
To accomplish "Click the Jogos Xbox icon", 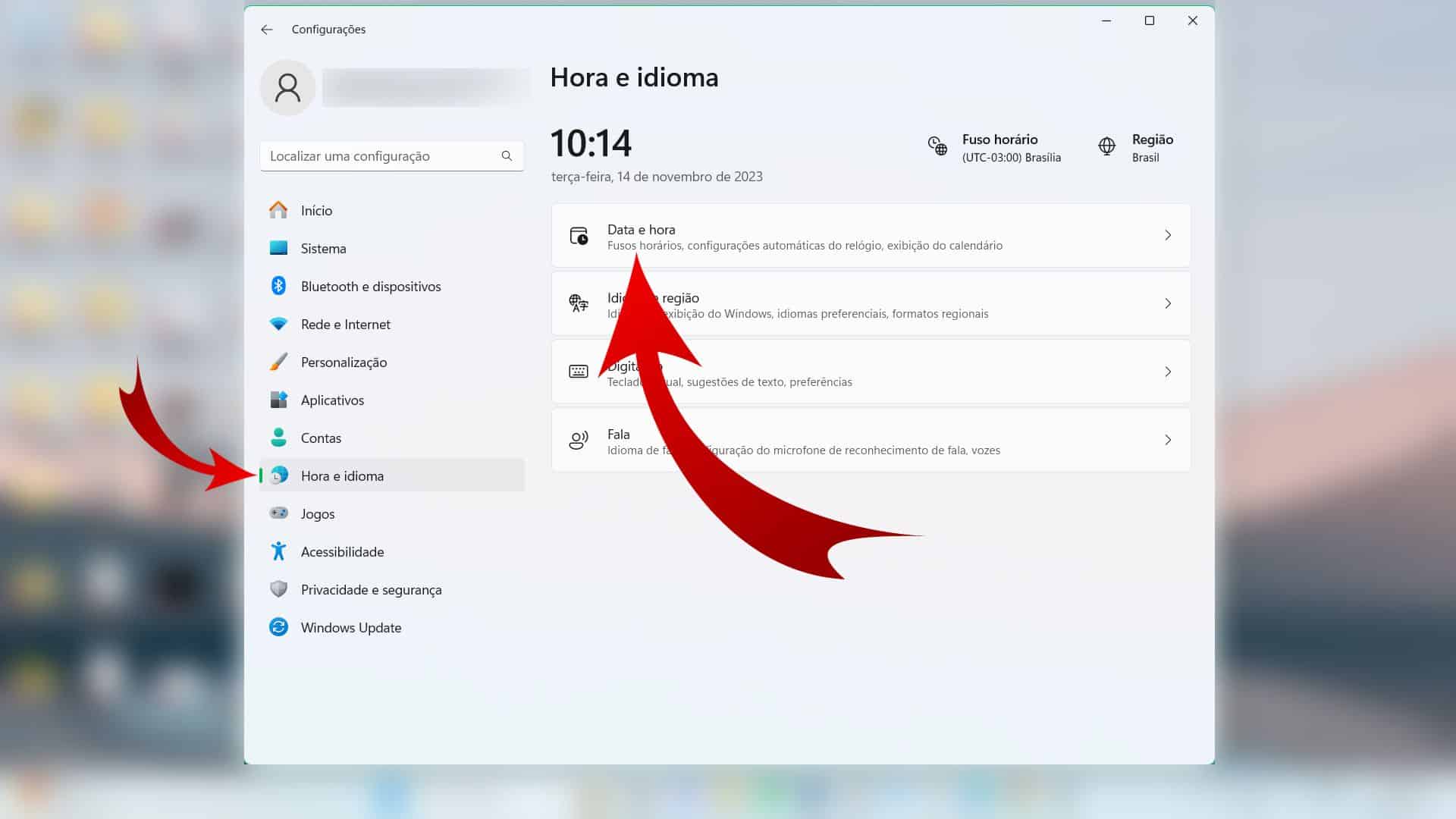I will point(279,513).
